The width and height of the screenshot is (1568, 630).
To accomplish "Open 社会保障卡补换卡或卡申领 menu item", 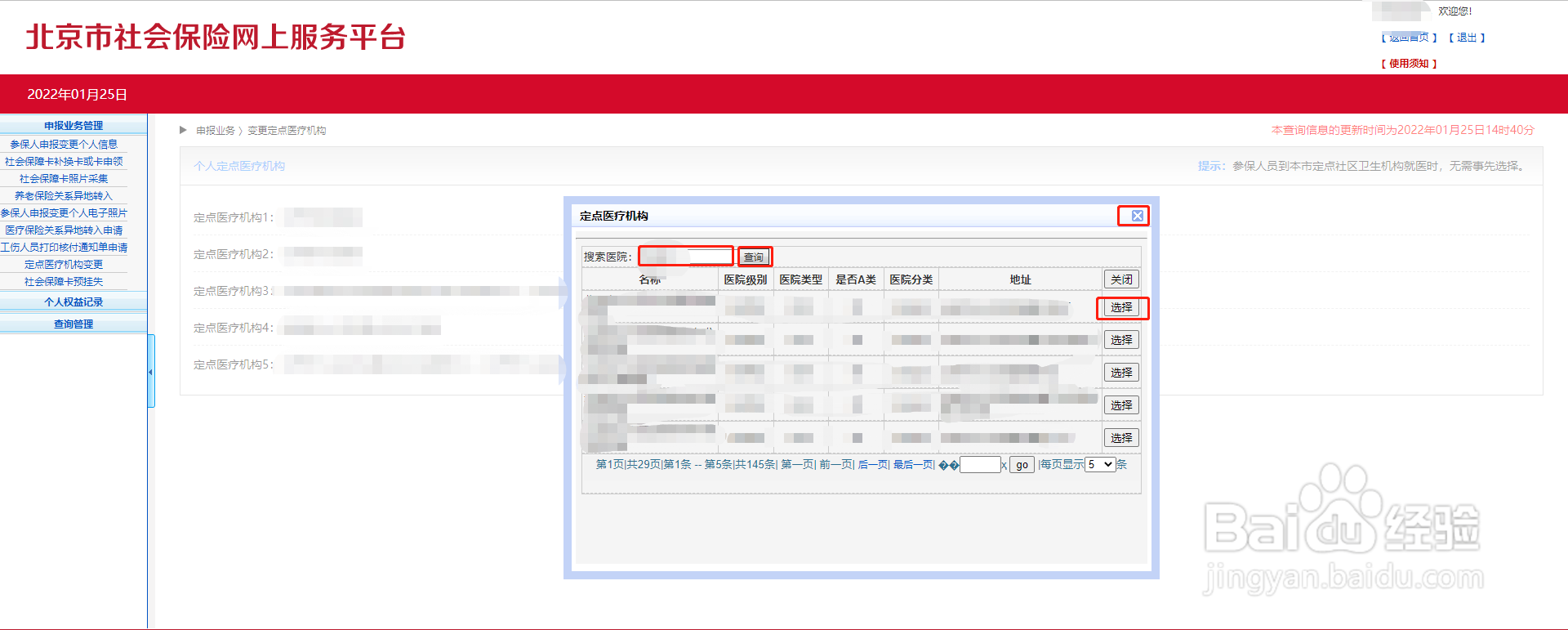I will 64,161.
